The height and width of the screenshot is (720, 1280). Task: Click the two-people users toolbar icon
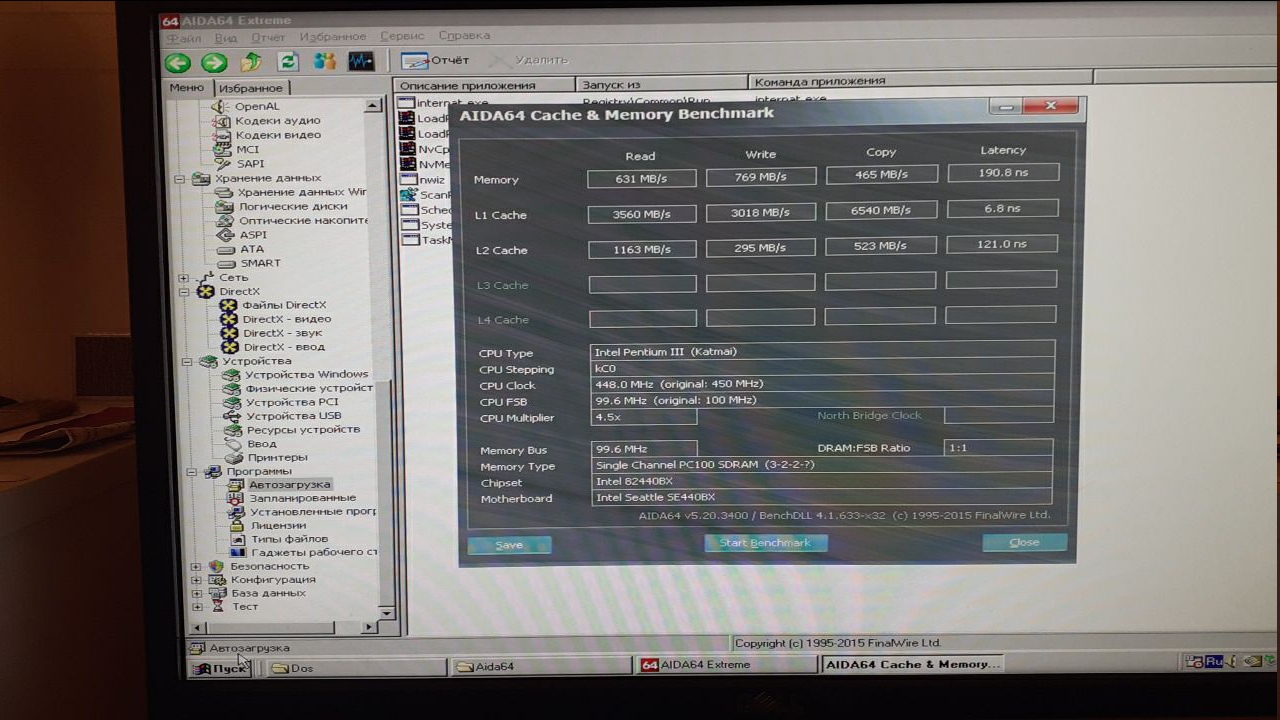point(324,62)
